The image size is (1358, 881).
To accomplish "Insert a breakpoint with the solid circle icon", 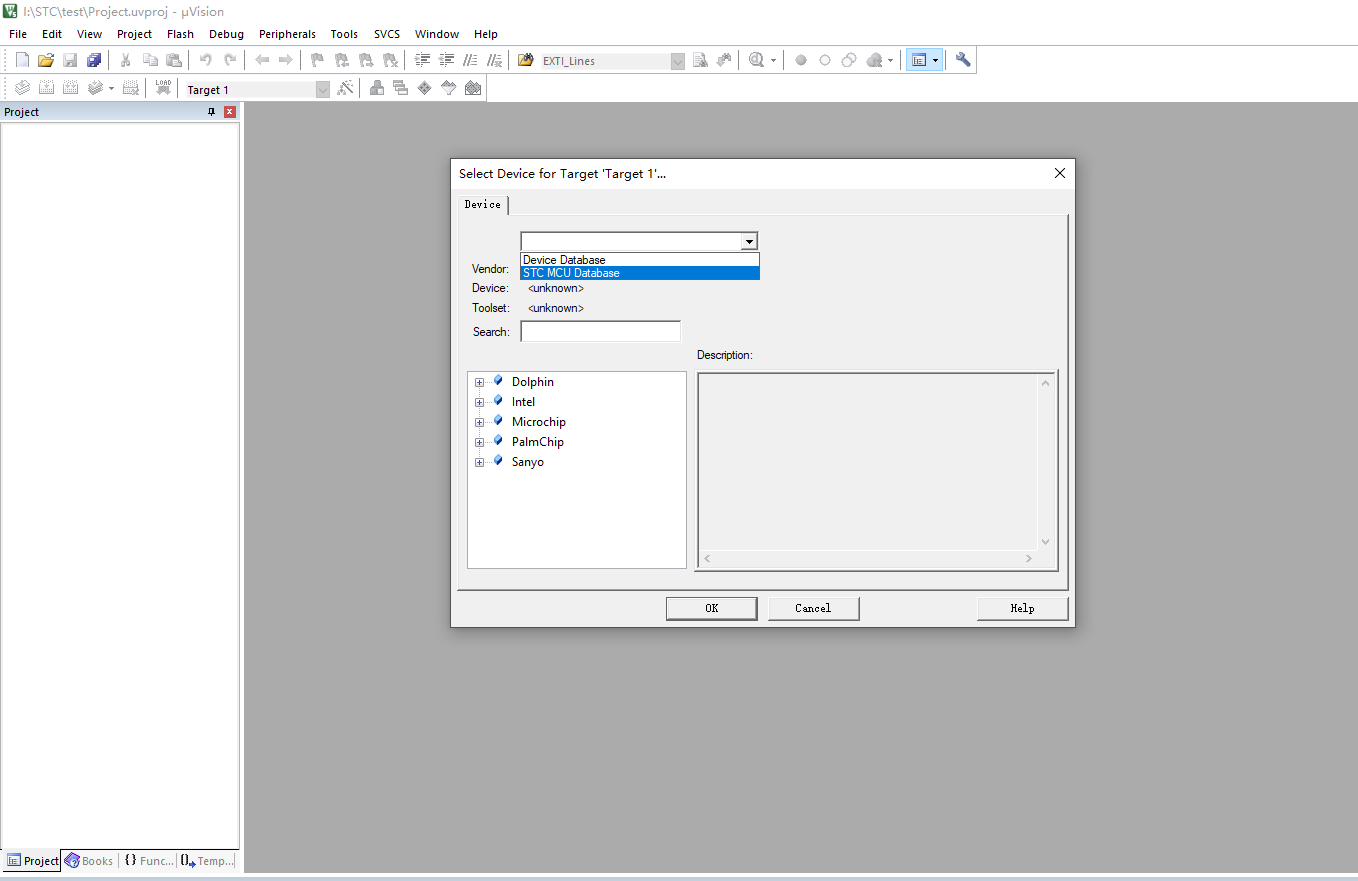I will coord(801,60).
